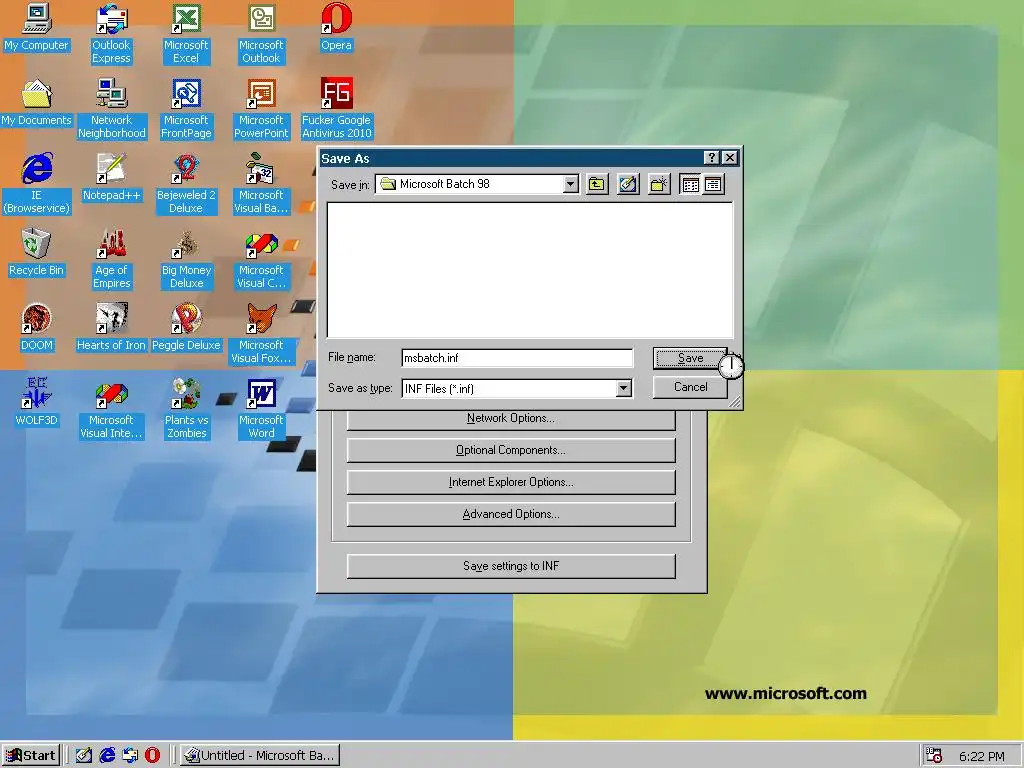The width and height of the screenshot is (1024, 768).
Task: Switch to List view icon
Action: 690,184
